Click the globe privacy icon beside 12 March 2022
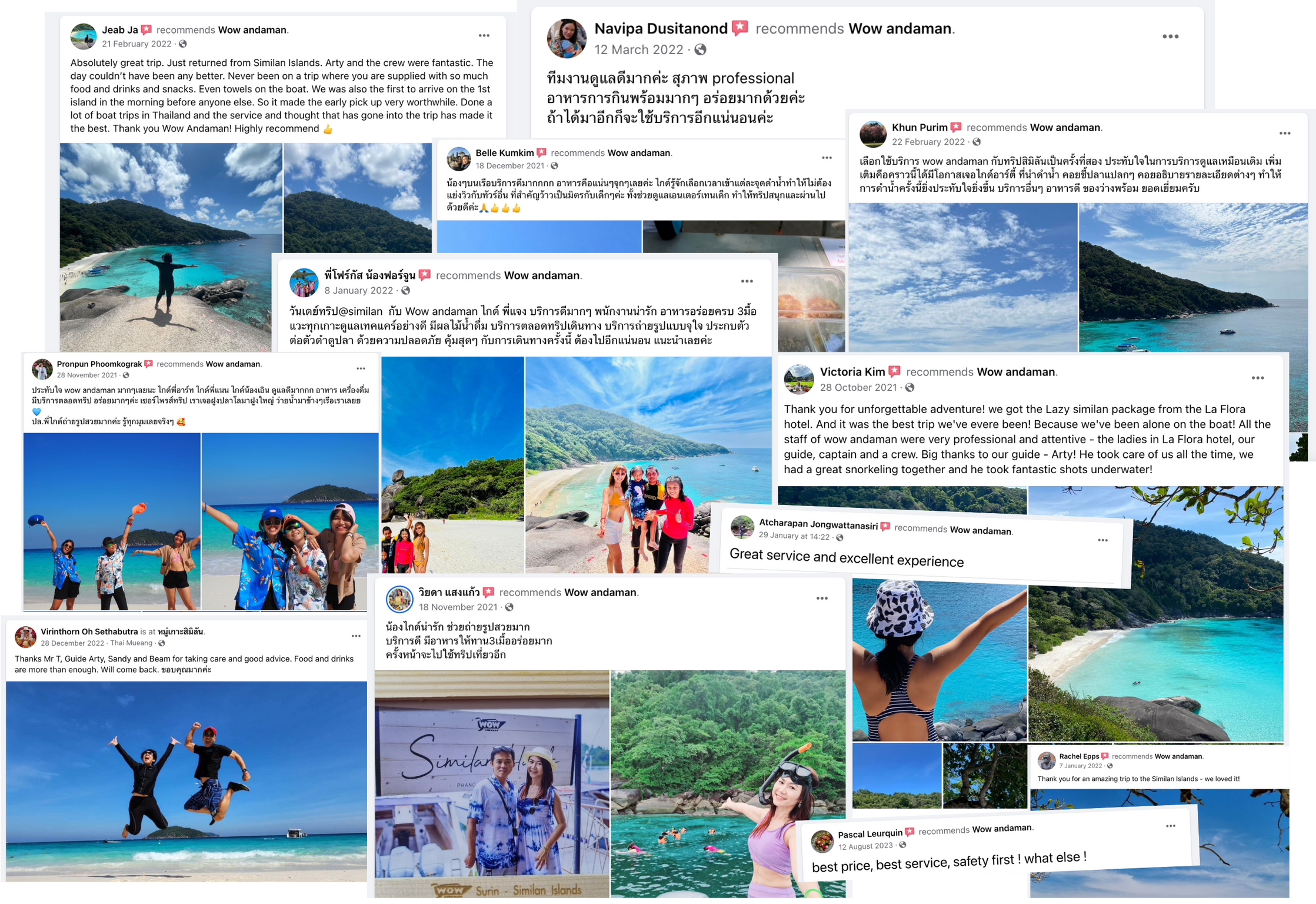Screen dimensions: 1316x904 point(700,49)
